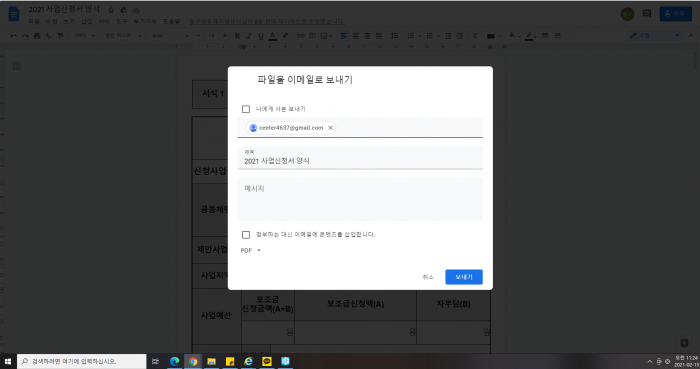700x369 pixels.
Task: Click the document status eye icon
Action: (136, 10)
